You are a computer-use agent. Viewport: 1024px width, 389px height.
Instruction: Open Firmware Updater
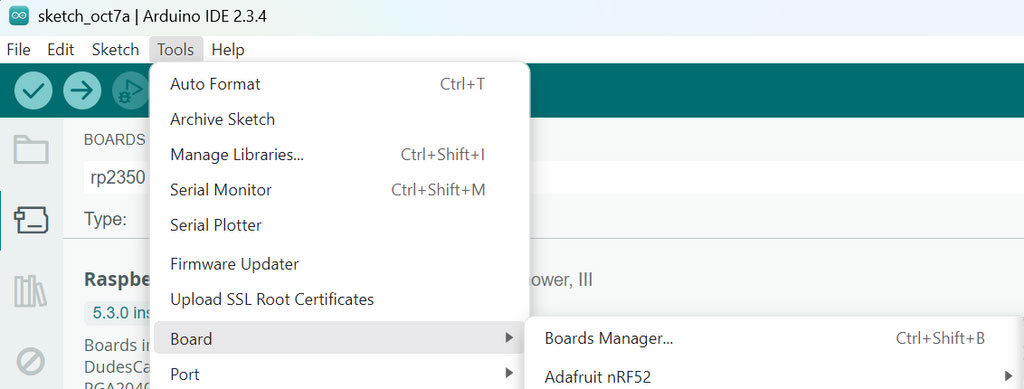[340, 264]
